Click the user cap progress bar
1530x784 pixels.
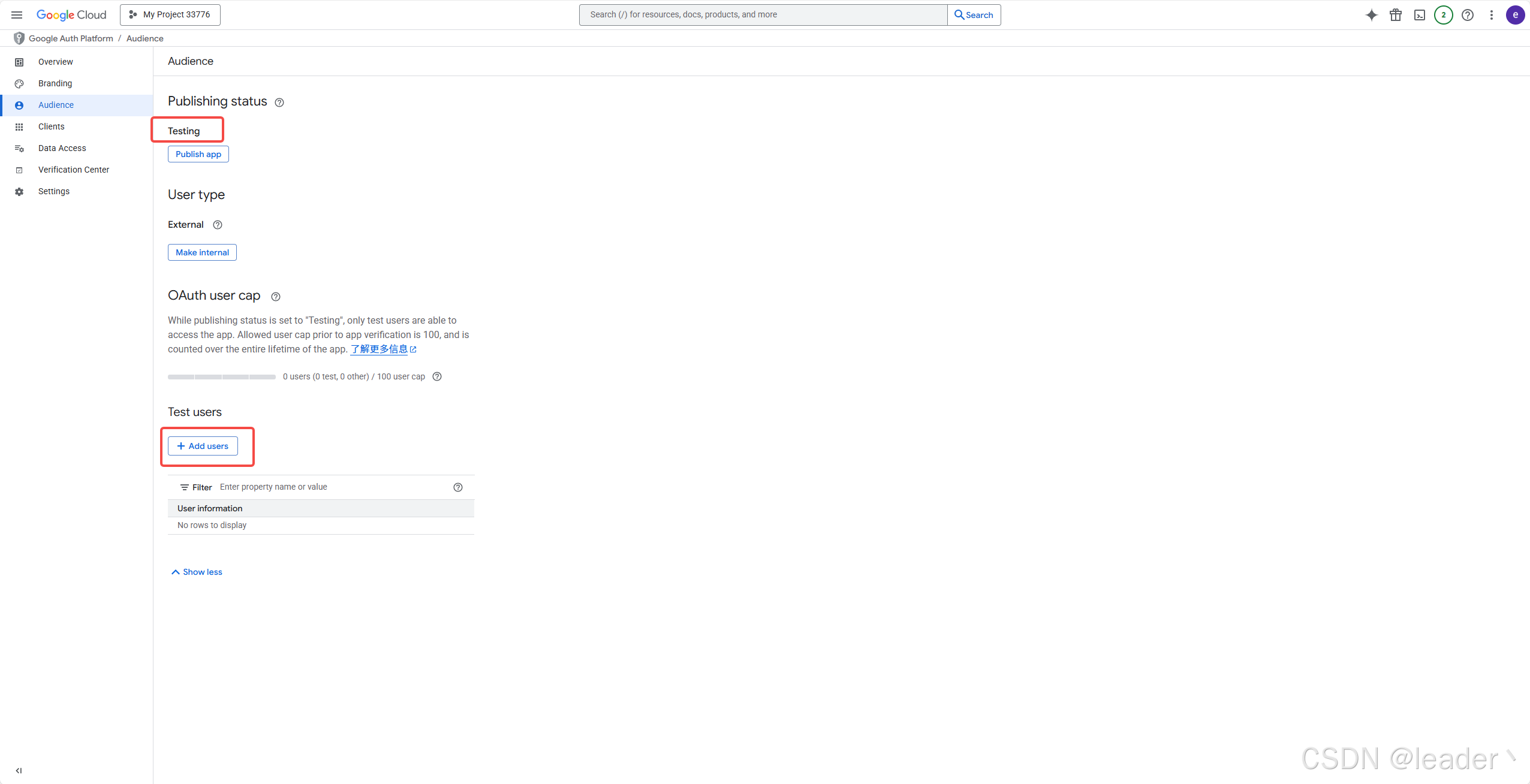[x=222, y=377]
